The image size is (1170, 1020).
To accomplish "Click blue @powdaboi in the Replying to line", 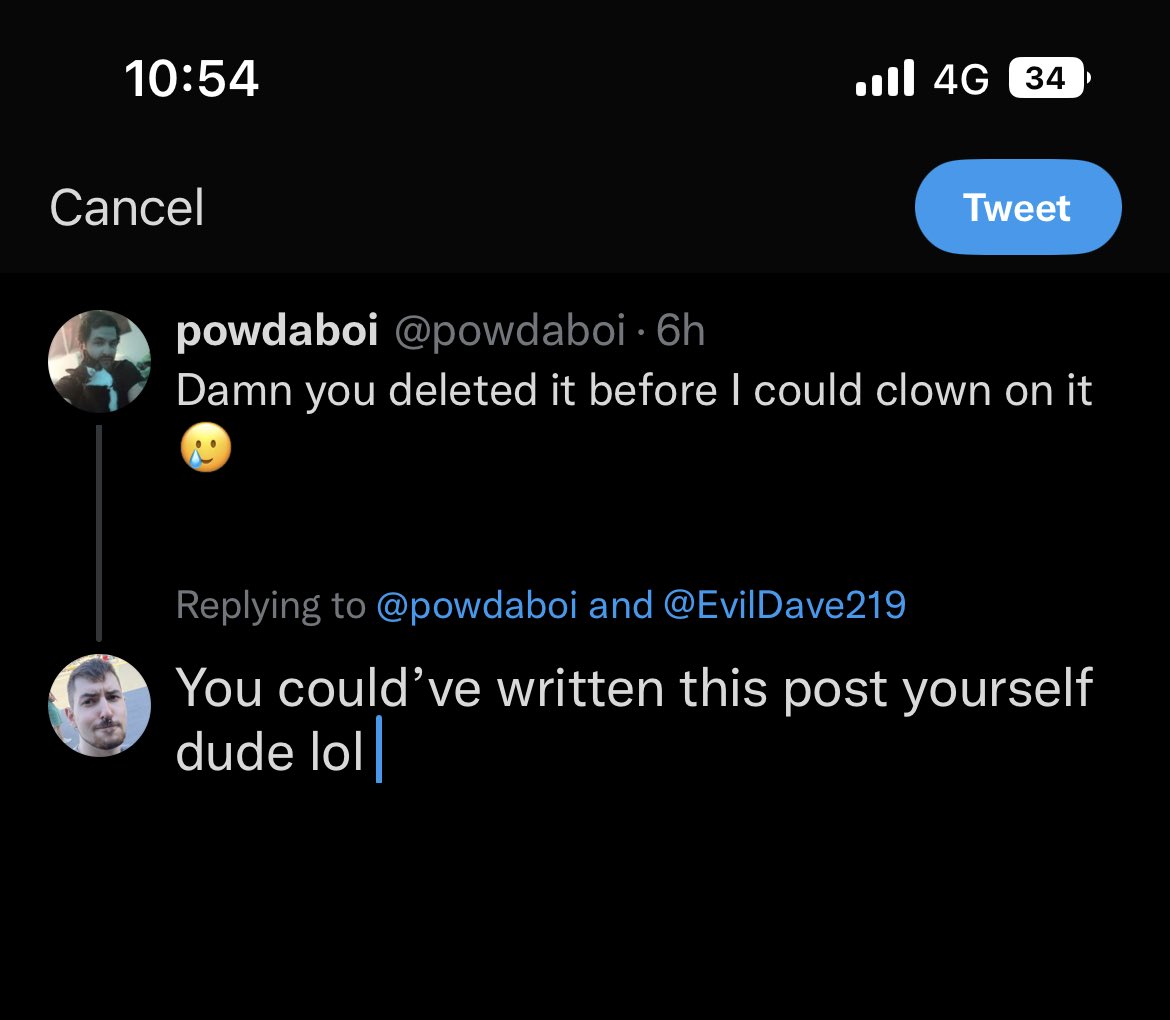I will click(x=476, y=605).
